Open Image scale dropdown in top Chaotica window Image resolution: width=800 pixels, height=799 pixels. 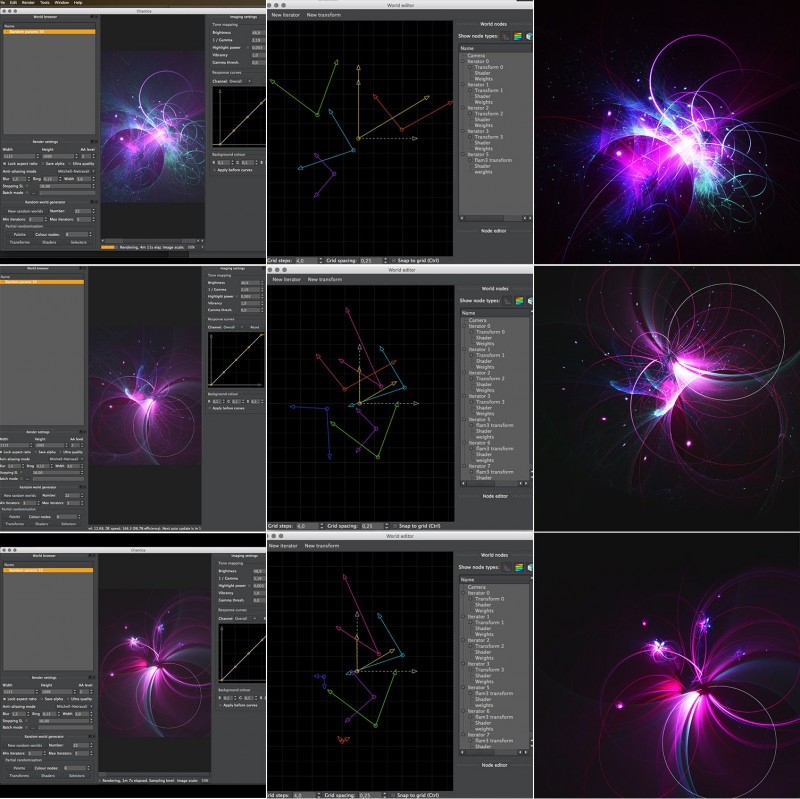(x=195, y=247)
